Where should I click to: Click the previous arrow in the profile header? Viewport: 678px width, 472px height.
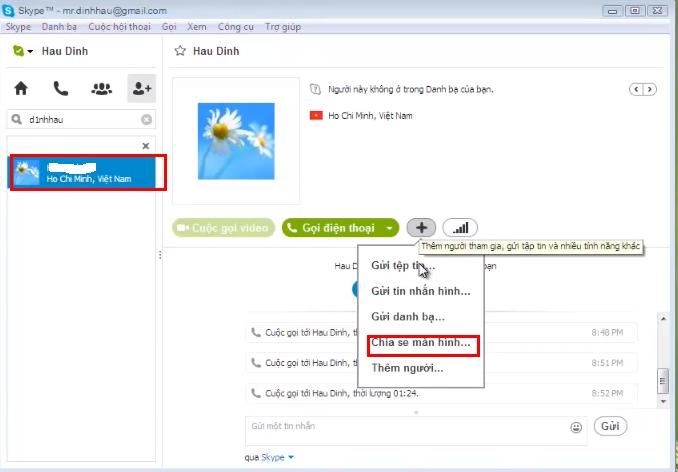coord(636,89)
